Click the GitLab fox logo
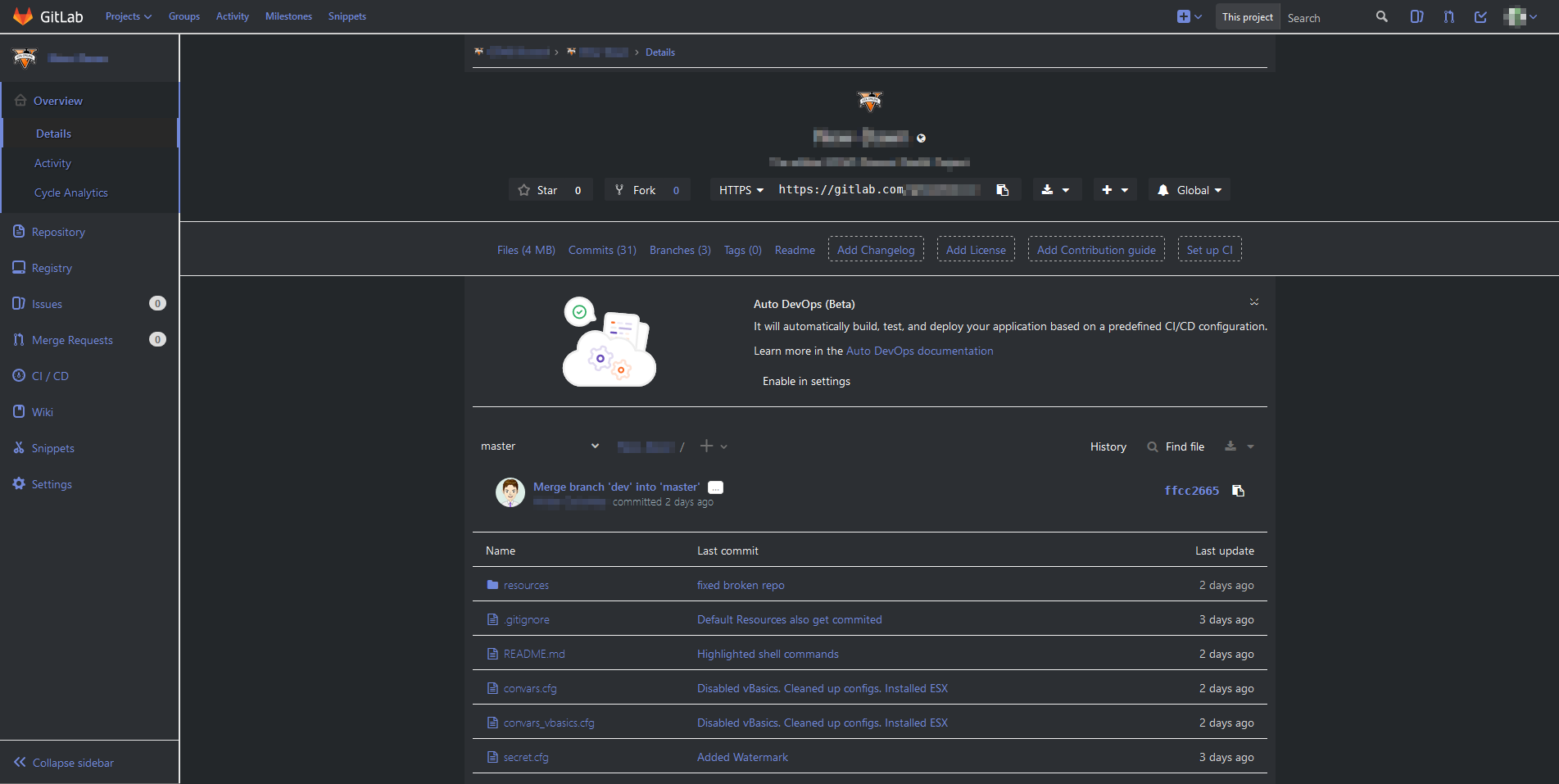The height and width of the screenshot is (784, 1559). click(x=23, y=16)
